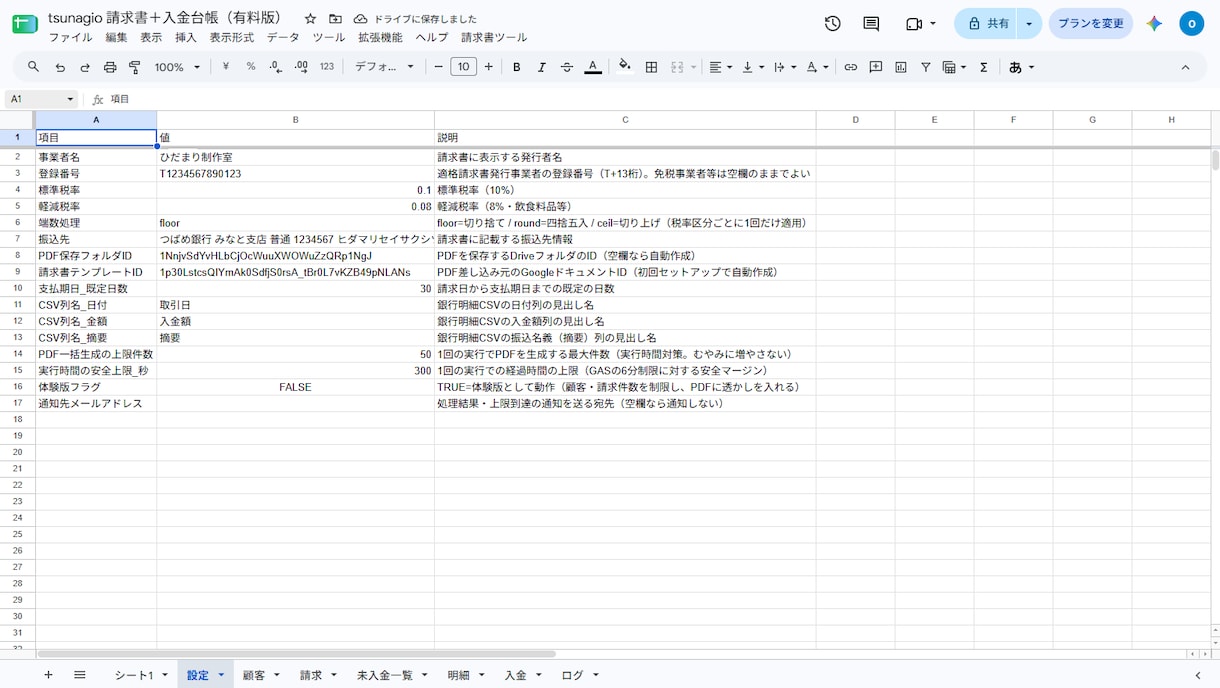Open the functions sigma menu
Viewport: 1220px width, 688px height.
click(984, 67)
